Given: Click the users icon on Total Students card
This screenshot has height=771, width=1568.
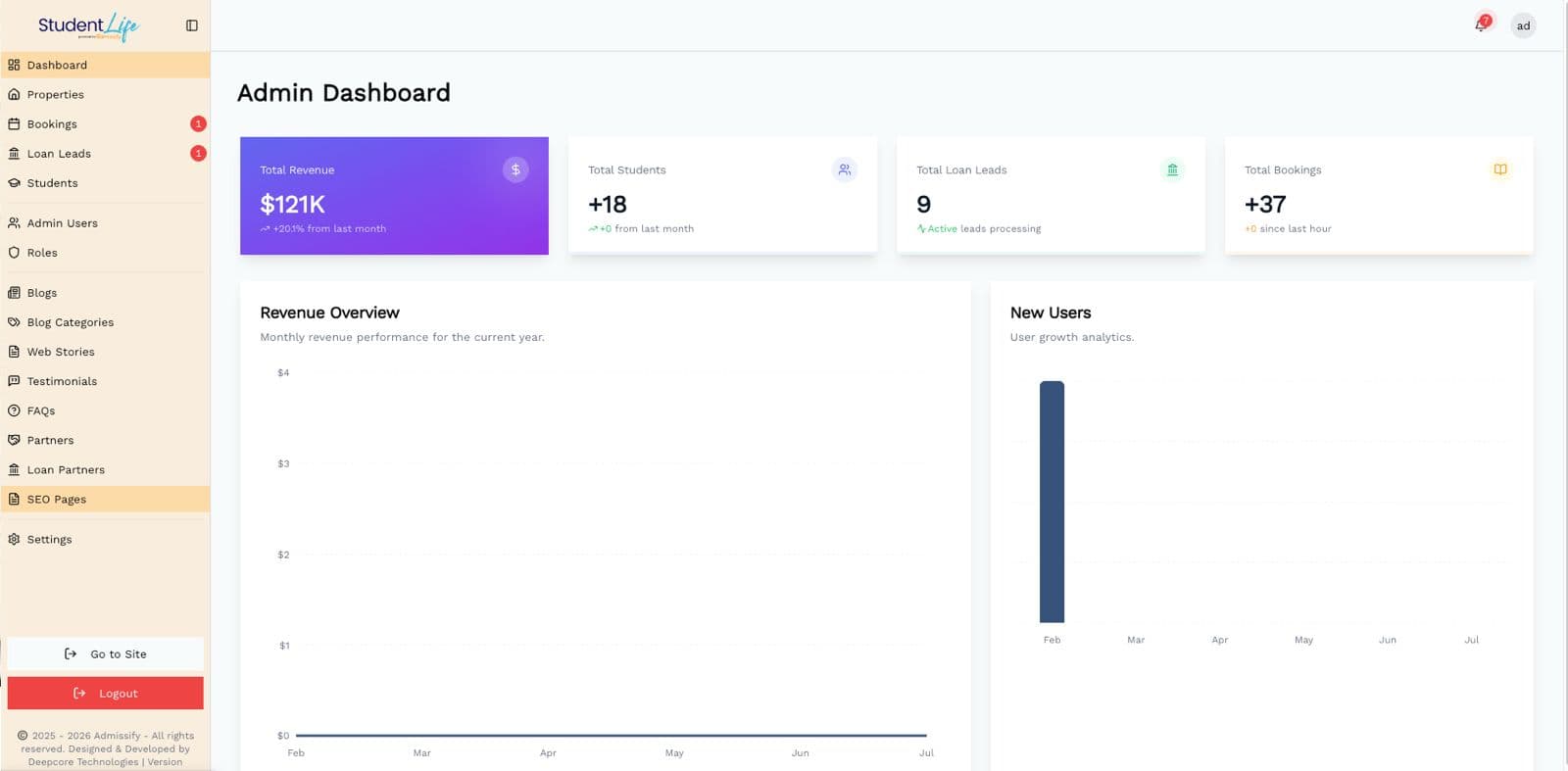Looking at the screenshot, I should [x=844, y=169].
